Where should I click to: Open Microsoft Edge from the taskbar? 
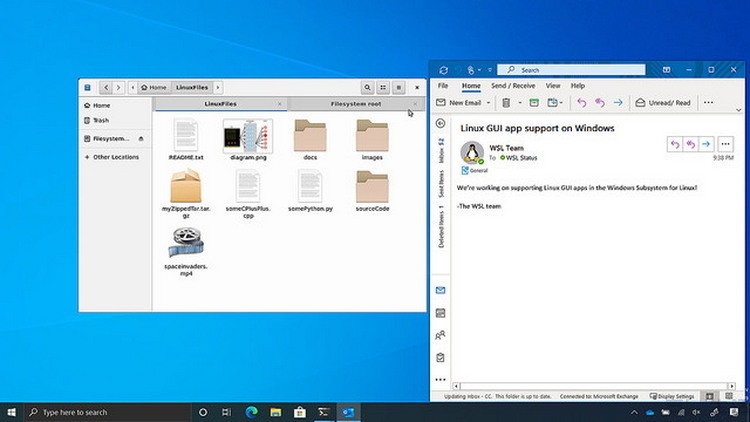coord(251,412)
